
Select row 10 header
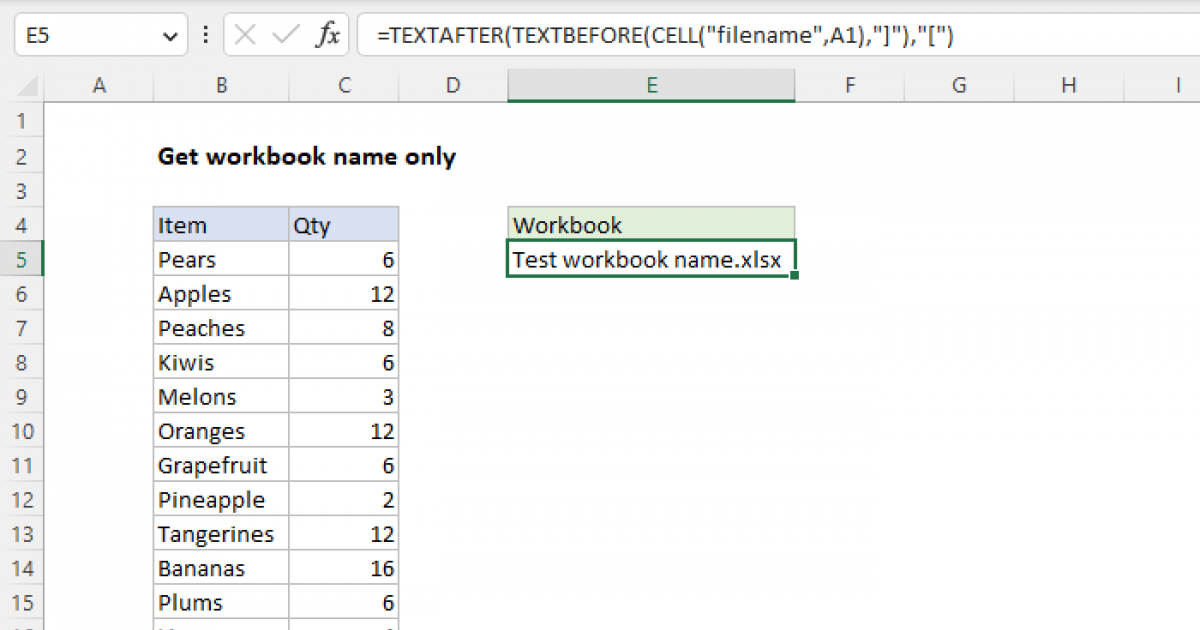22,432
